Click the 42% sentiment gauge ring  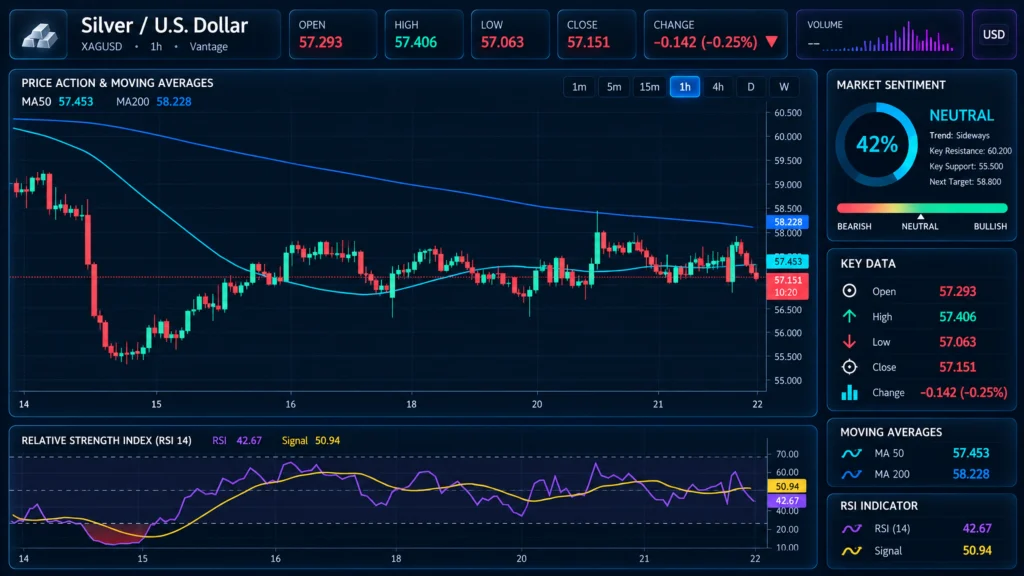tap(876, 144)
